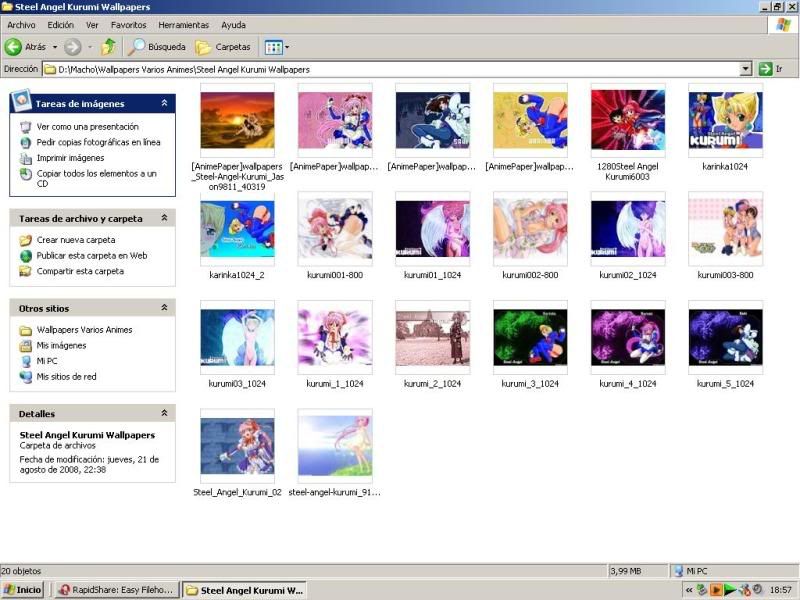The image size is (800, 600).
Task: Select the 'kurumi_4_1024' thumbnail
Action: [628, 337]
